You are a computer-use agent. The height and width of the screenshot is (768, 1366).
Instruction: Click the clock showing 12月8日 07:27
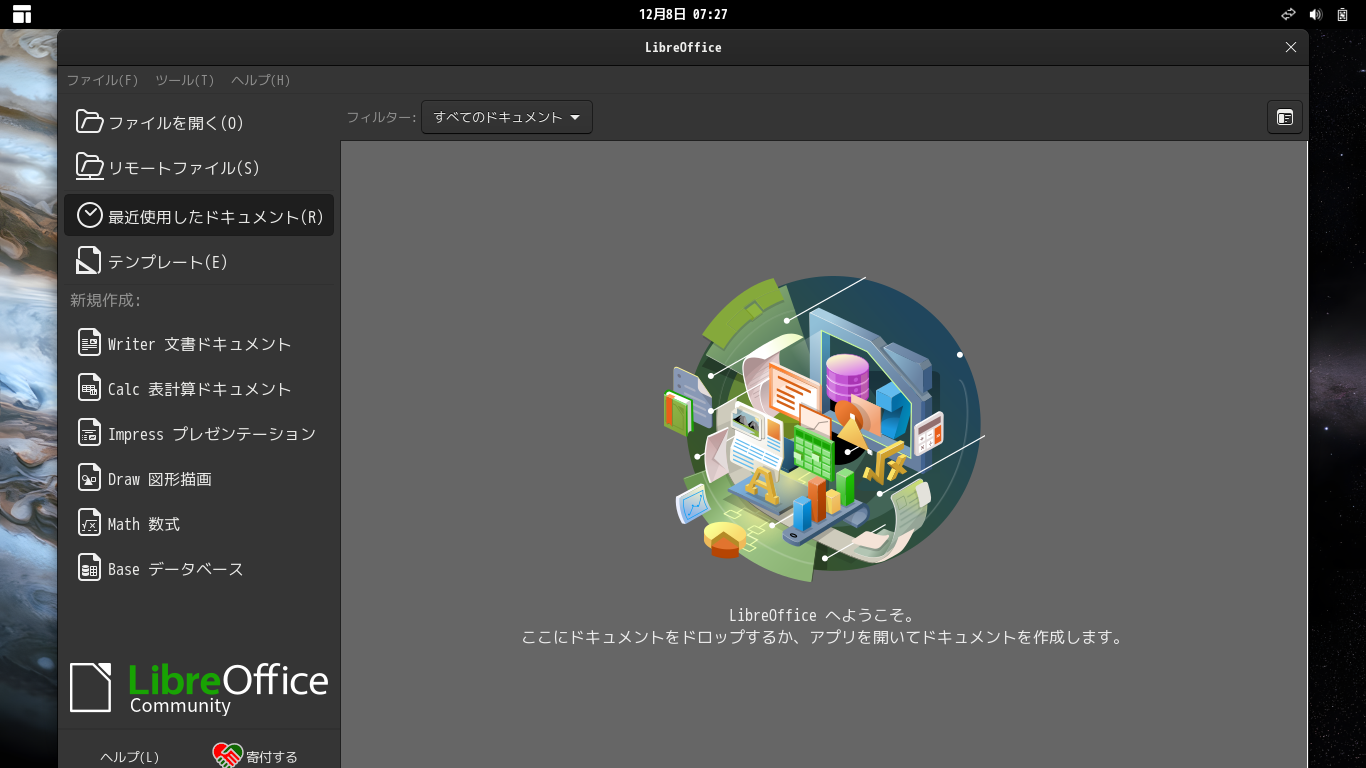[683, 14]
